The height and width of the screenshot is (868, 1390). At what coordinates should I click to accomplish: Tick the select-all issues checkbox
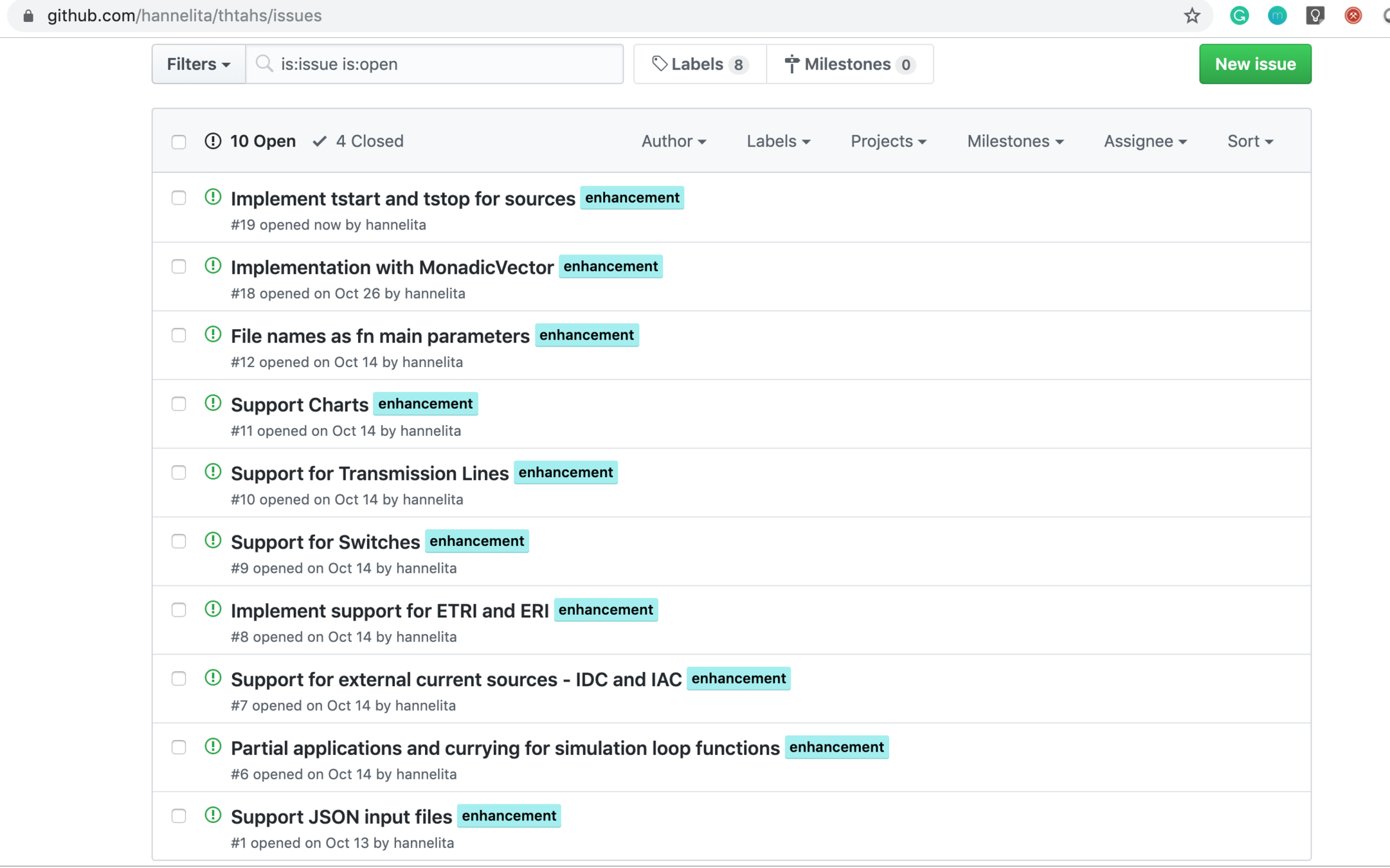point(179,141)
